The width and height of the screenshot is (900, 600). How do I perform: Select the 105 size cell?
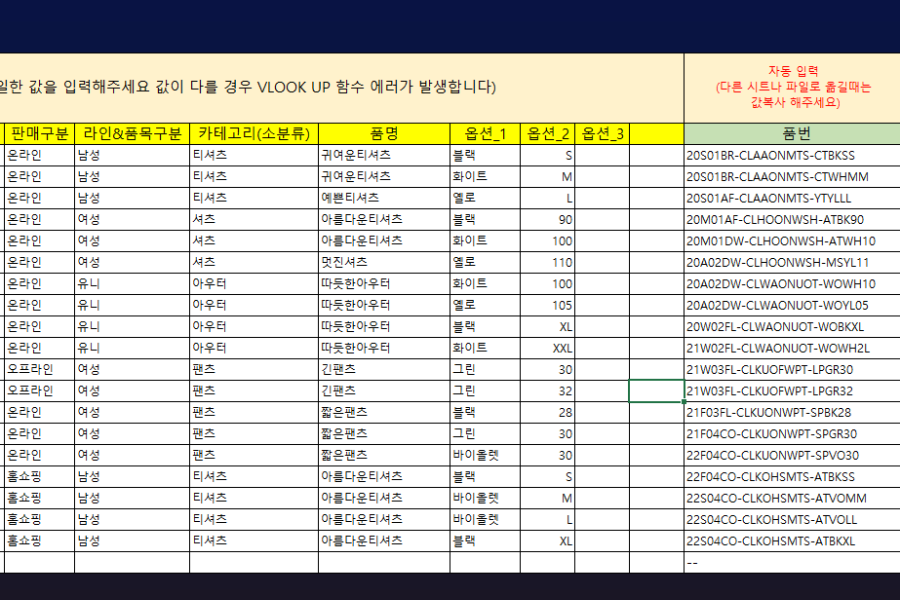[x=548, y=305]
